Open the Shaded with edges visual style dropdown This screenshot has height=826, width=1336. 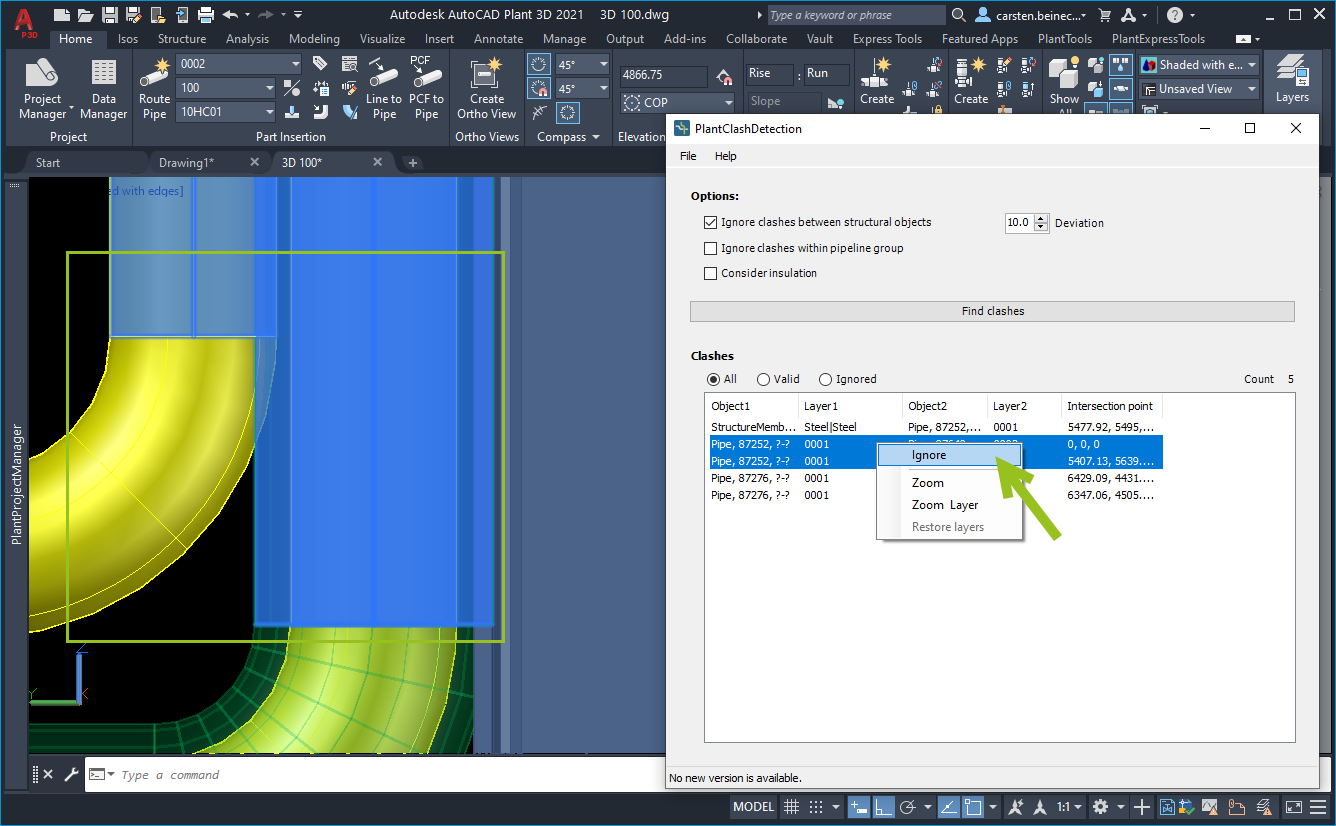(x=1251, y=64)
